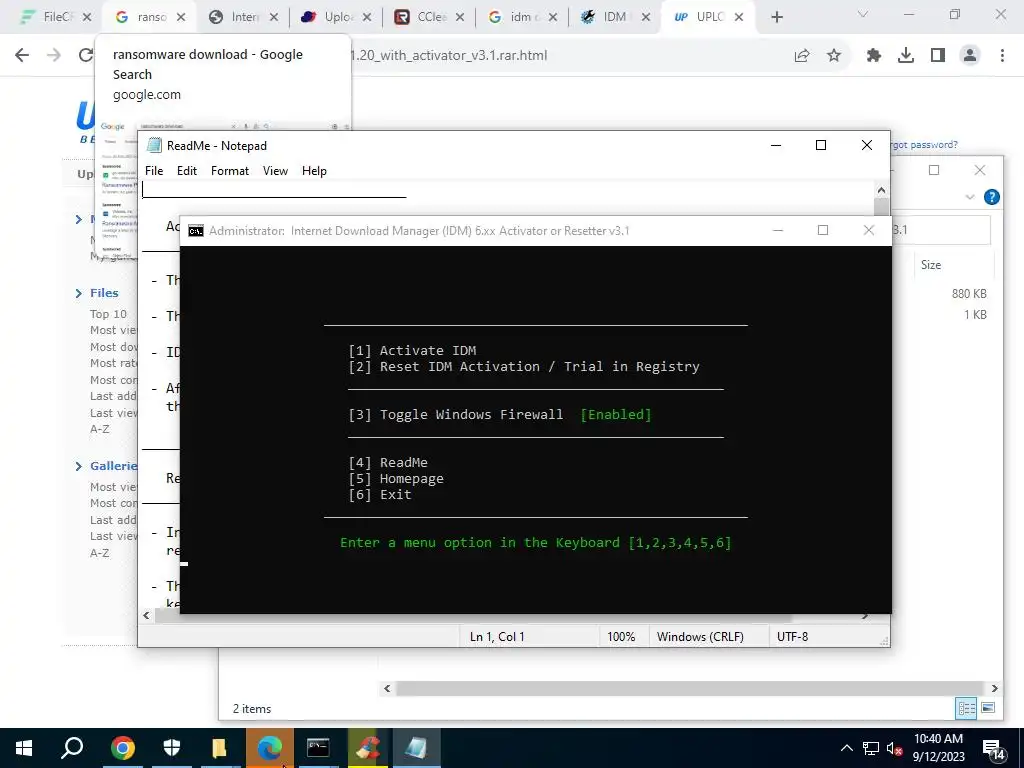The image size is (1024, 768).
Task: Open the Chrome profile avatar
Action: click(x=970, y=56)
